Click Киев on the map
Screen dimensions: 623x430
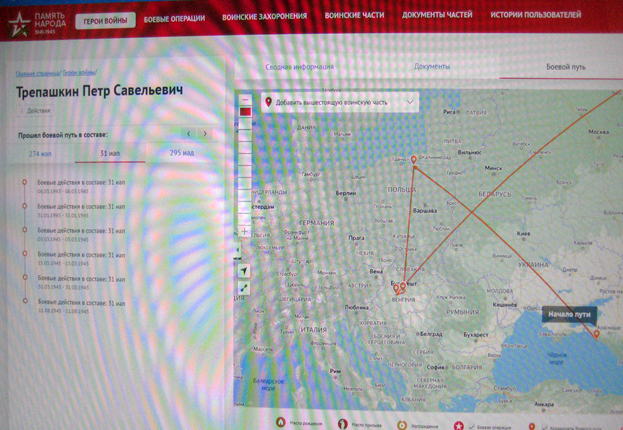tap(523, 234)
